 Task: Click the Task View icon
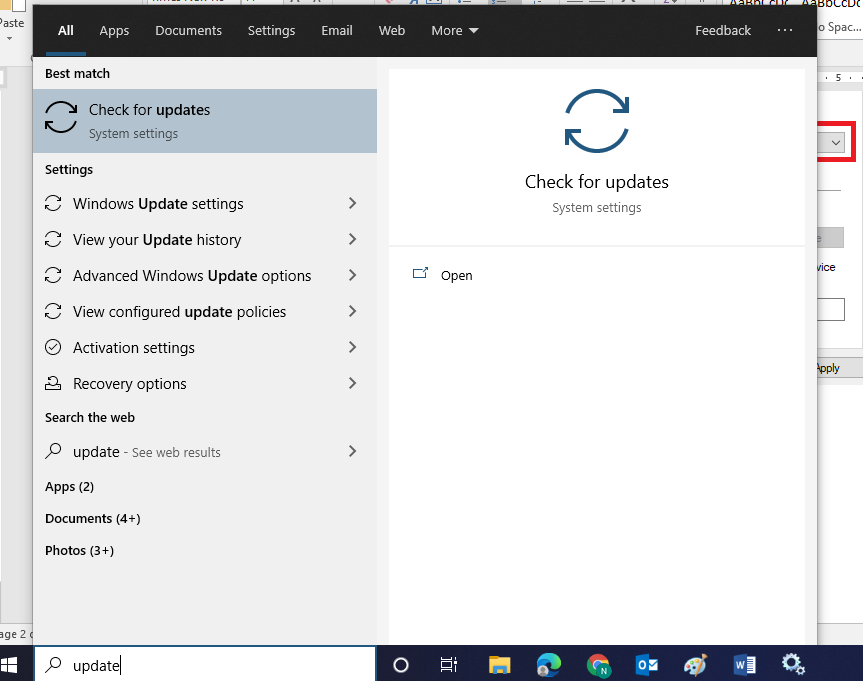tap(449, 665)
